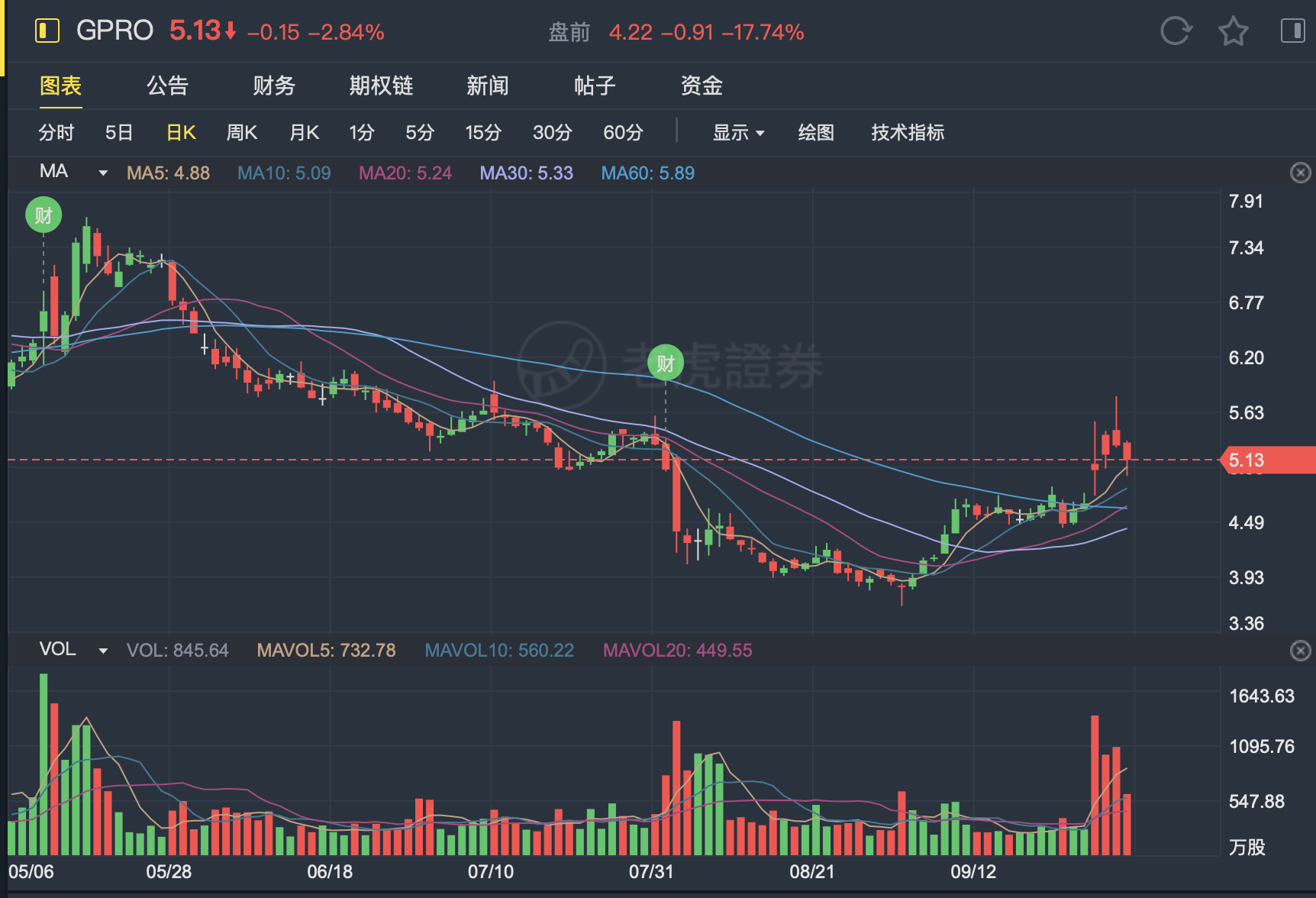Click the 07/31 date on time axis
Viewport: 1316px width, 898px height.
click(651, 872)
